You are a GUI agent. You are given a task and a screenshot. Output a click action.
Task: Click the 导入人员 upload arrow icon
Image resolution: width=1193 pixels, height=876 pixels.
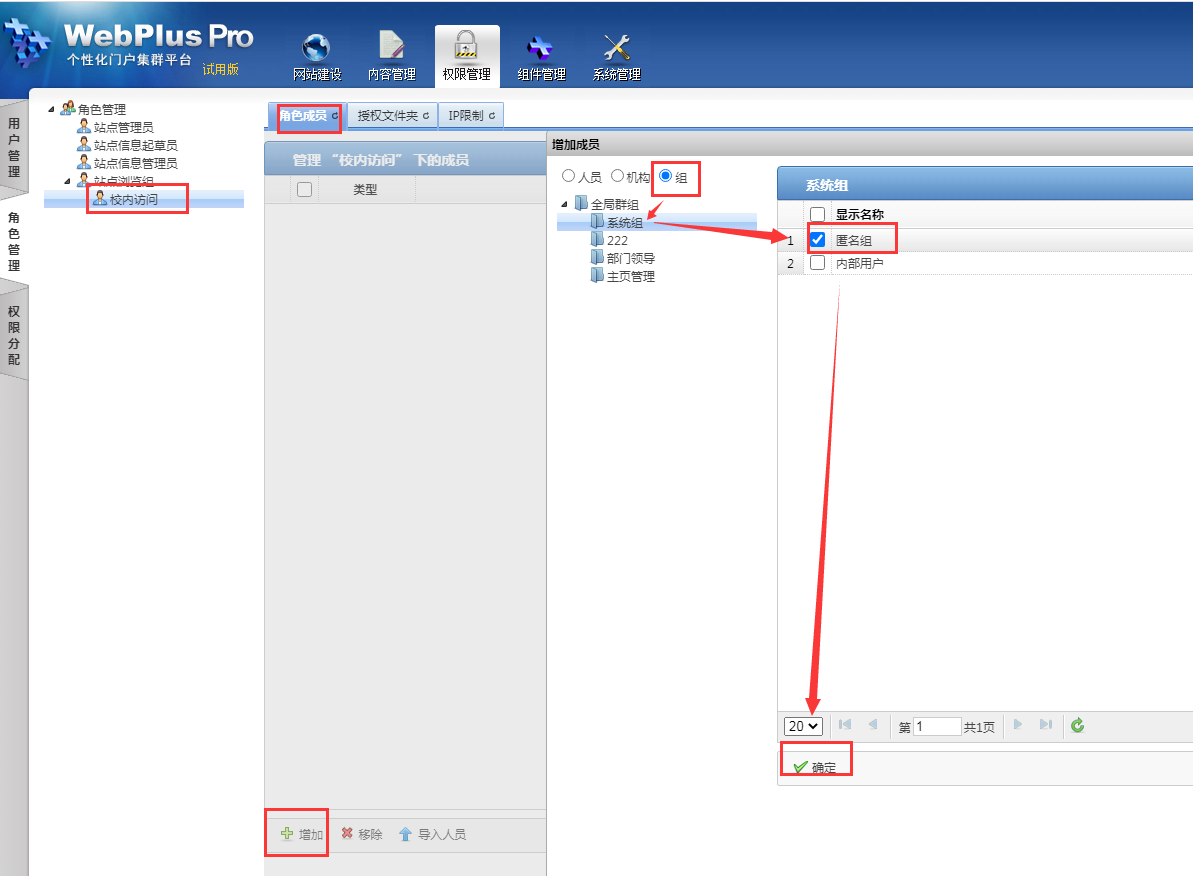405,834
